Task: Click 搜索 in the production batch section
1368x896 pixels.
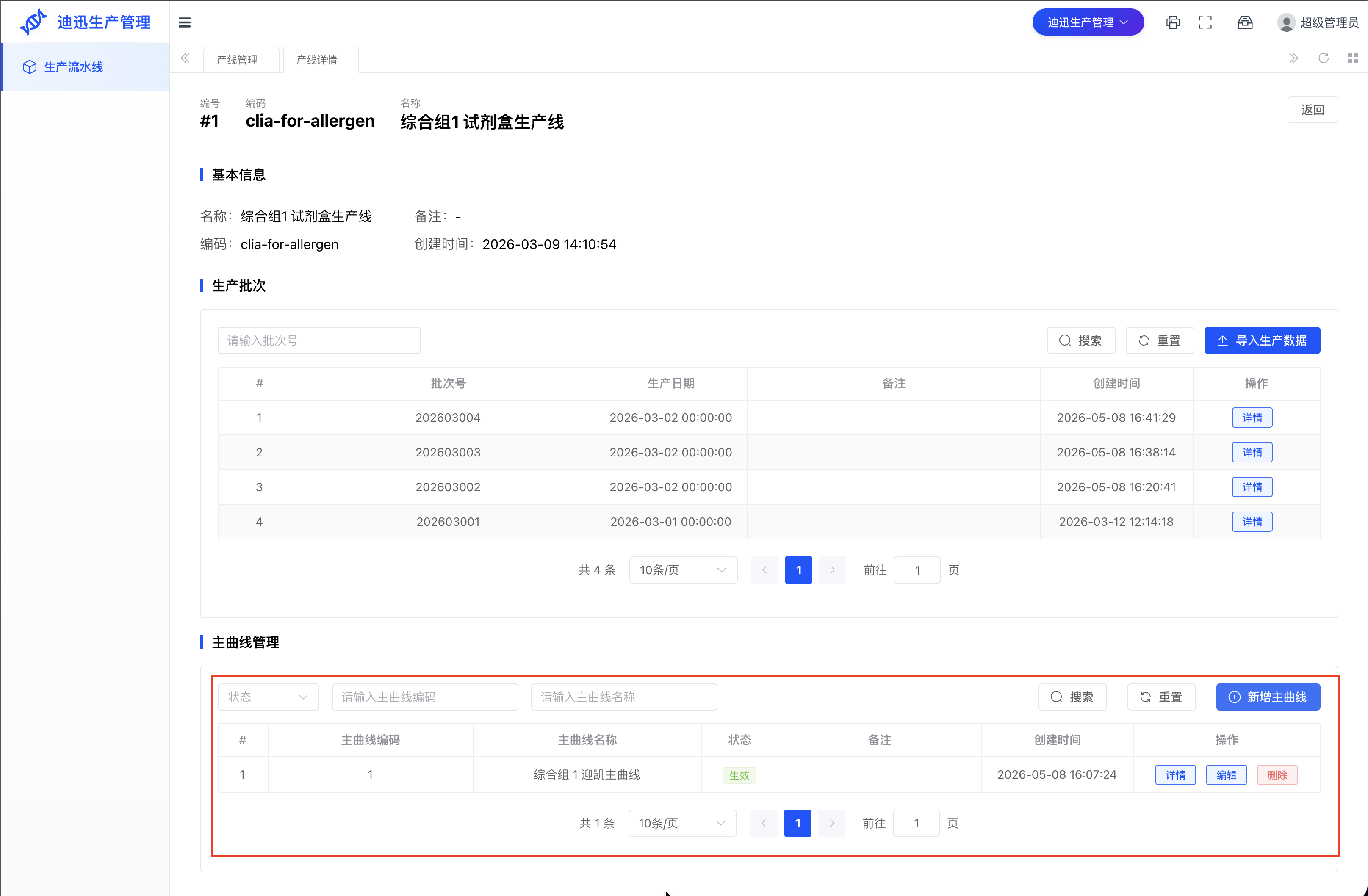Action: point(1080,341)
